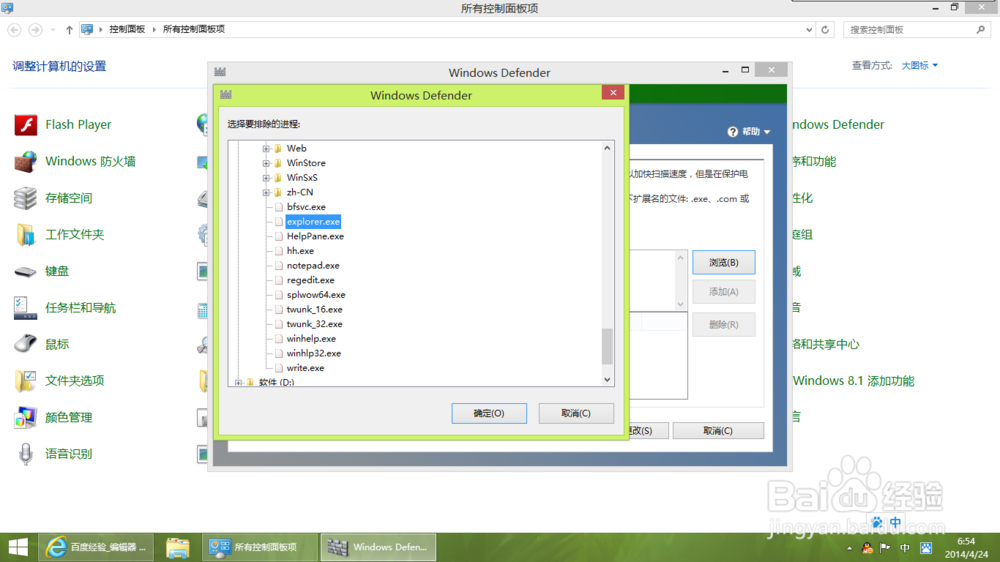This screenshot has width=1000, height=562.
Task: Click the 中 input method tray icon
Action: [905, 548]
